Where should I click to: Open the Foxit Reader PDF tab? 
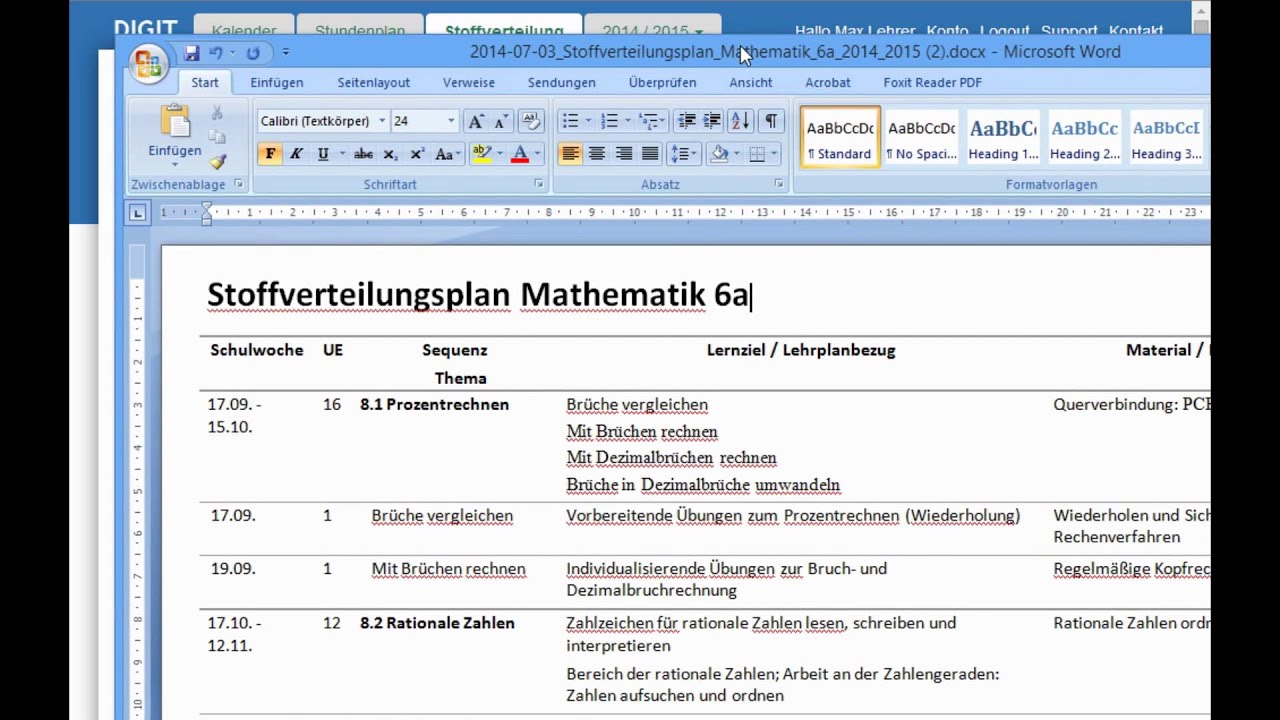click(x=932, y=82)
